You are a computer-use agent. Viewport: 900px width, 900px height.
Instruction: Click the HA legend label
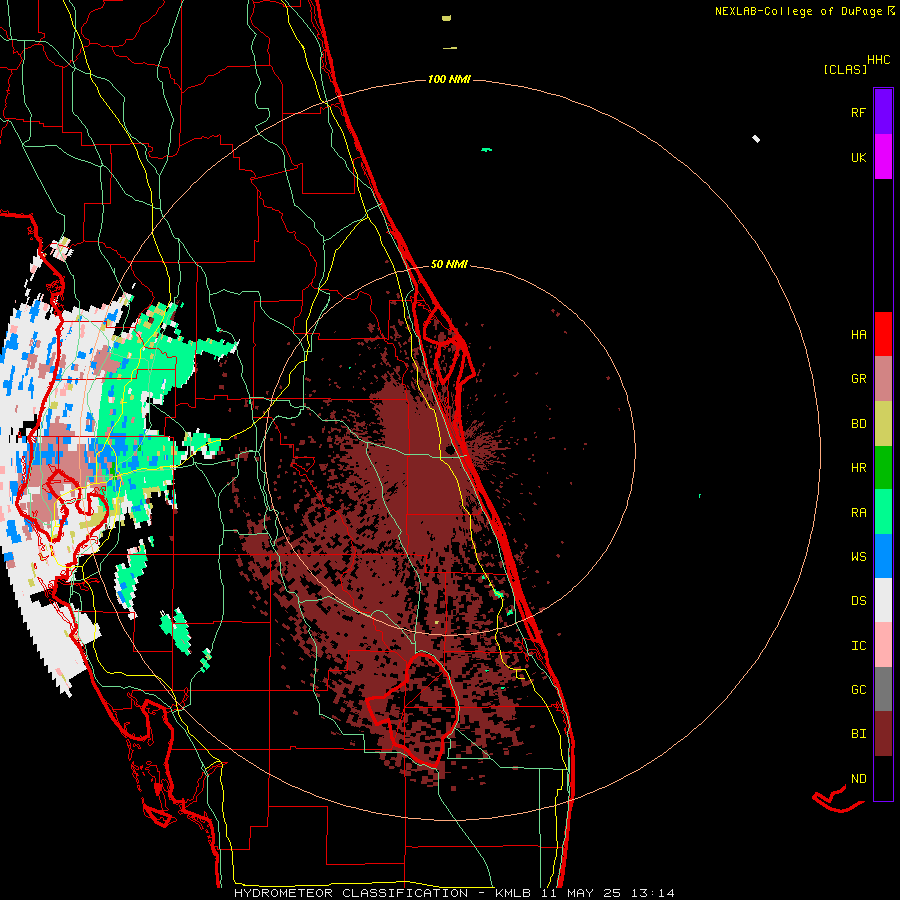pyautogui.click(x=858, y=334)
